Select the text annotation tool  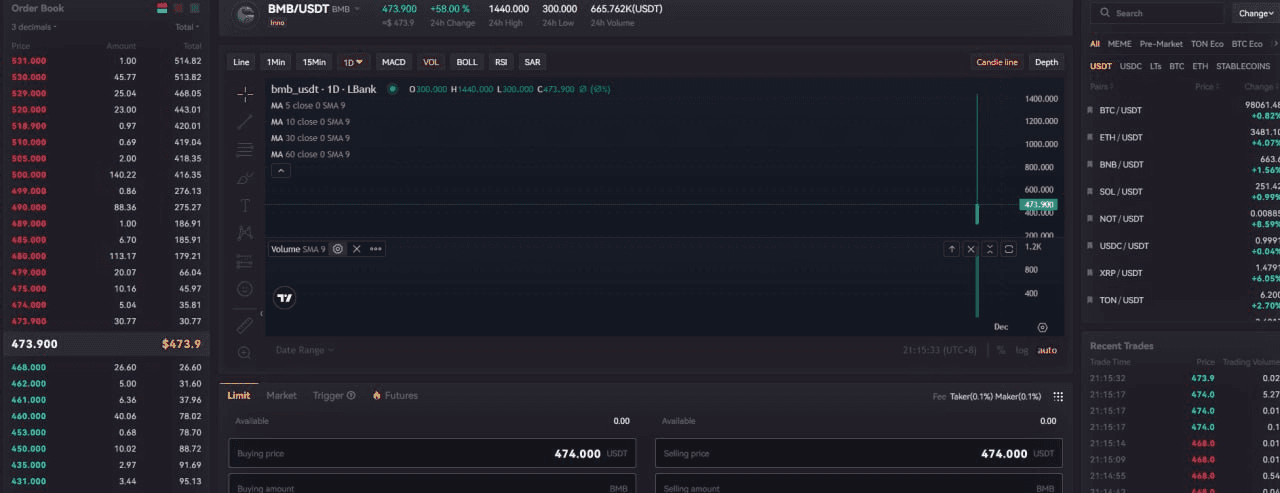click(x=245, y=205)
